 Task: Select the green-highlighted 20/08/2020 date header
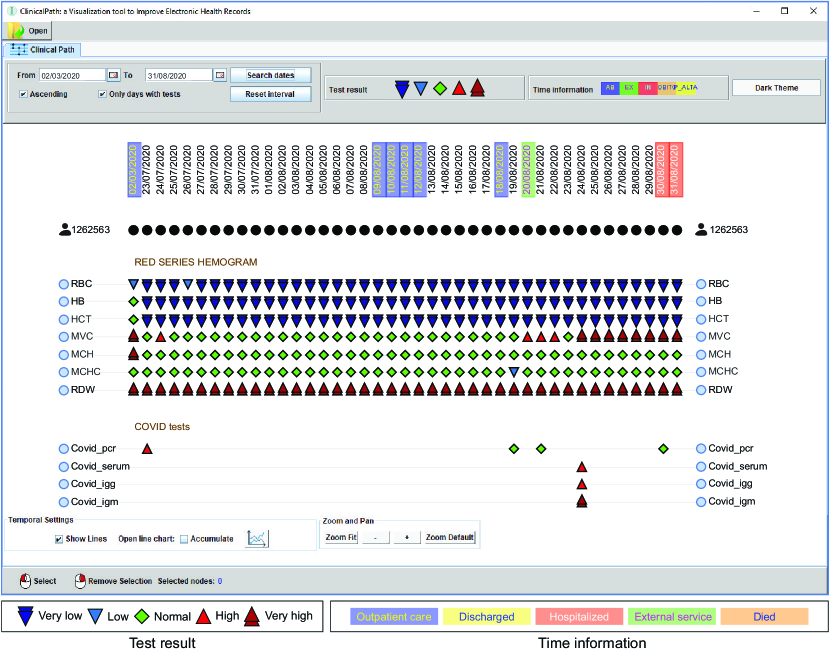point(527,169)
